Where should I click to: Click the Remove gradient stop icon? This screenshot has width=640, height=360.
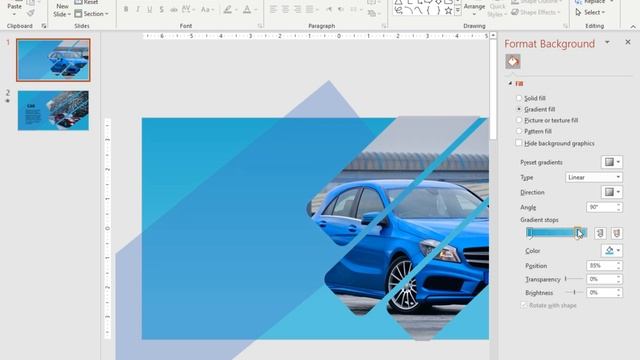point(616,233)
